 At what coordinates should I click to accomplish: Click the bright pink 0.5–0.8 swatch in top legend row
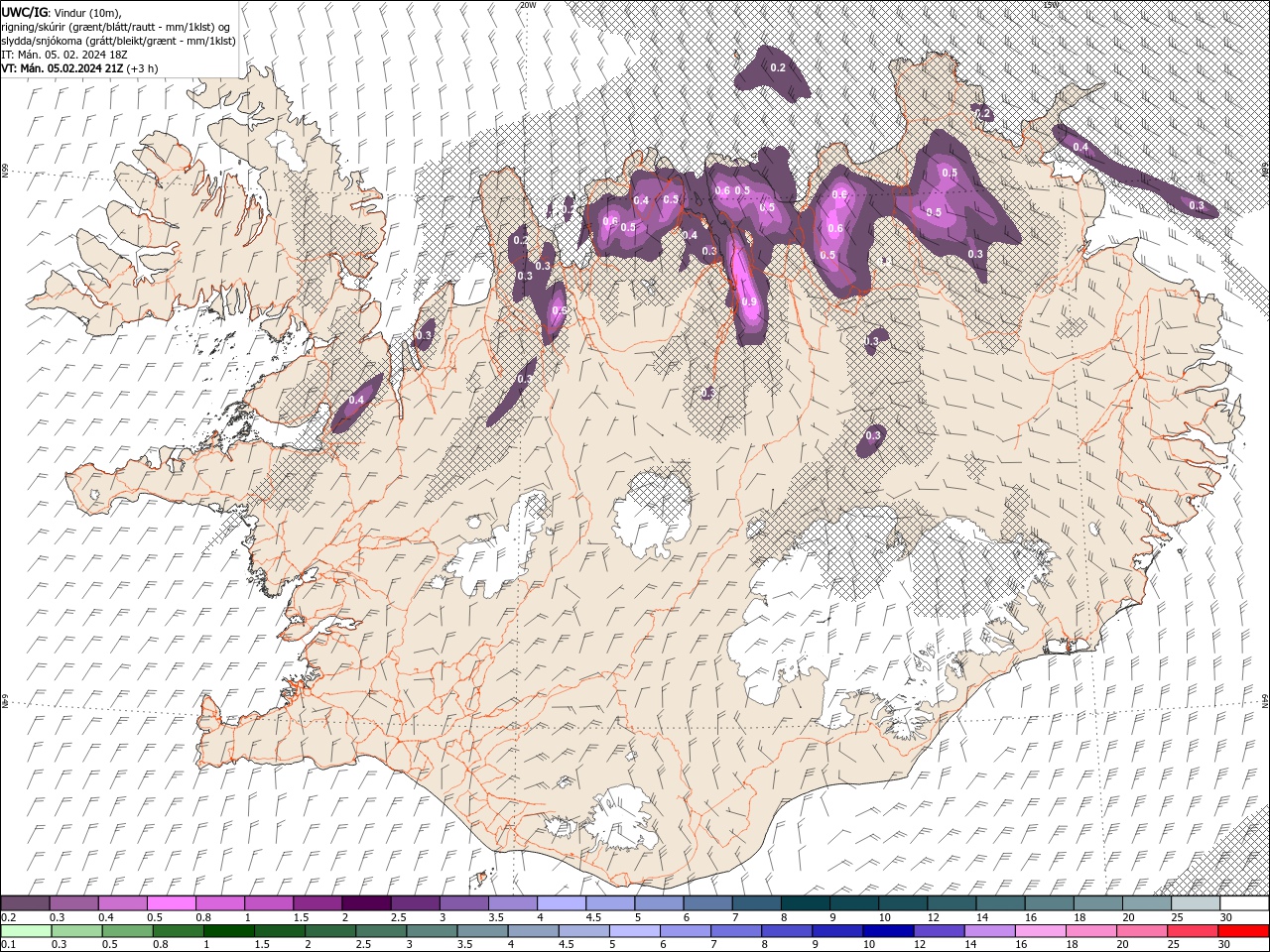click(171, 903)
